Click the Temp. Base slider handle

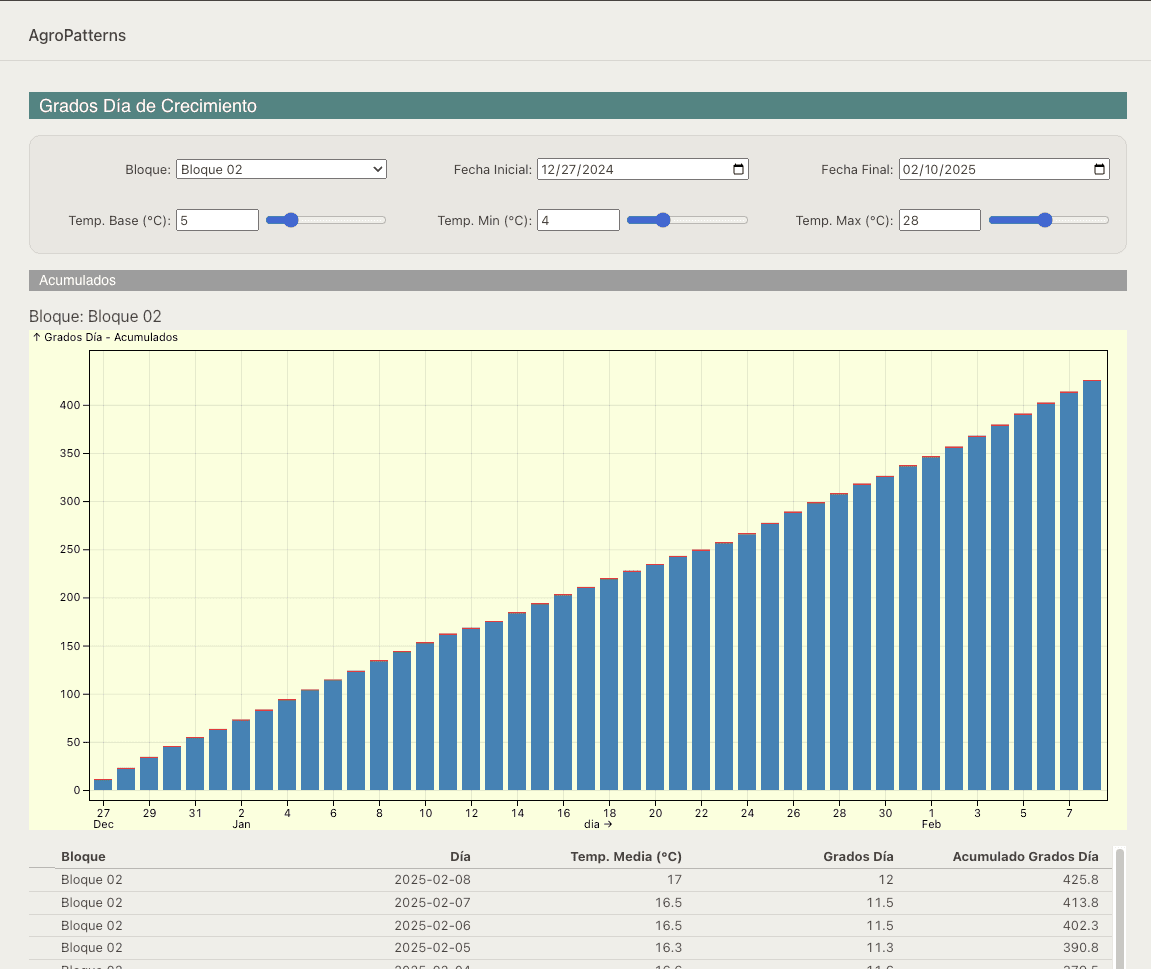tap(290, 220)
